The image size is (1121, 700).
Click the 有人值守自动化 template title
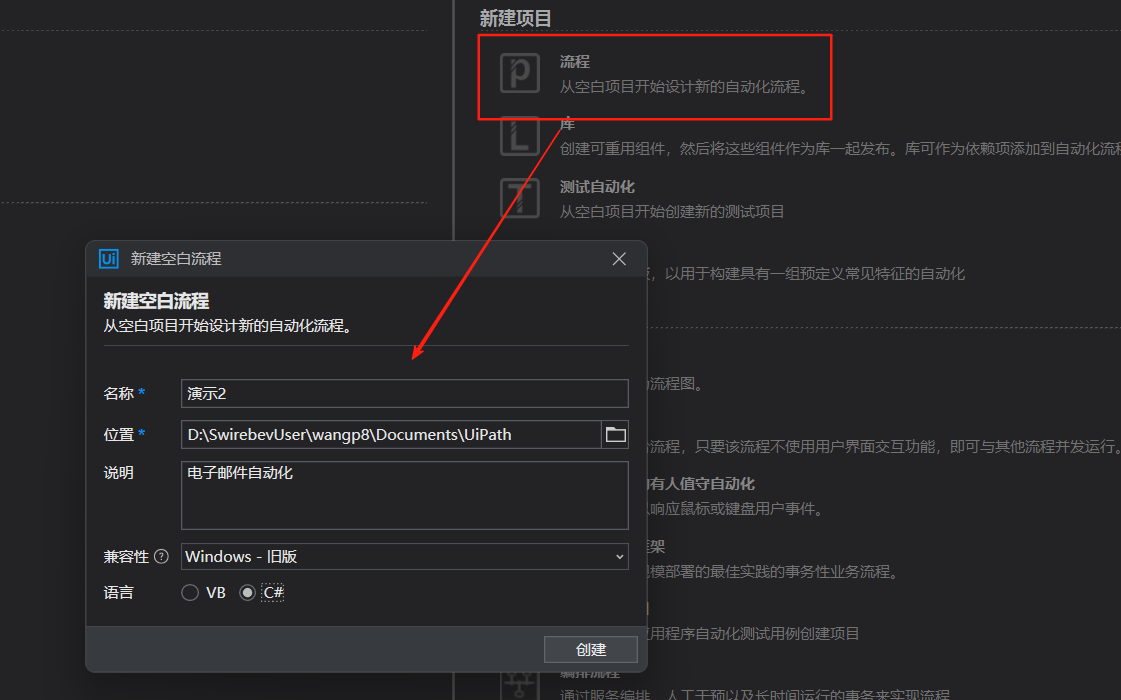[x=702, y=484]
